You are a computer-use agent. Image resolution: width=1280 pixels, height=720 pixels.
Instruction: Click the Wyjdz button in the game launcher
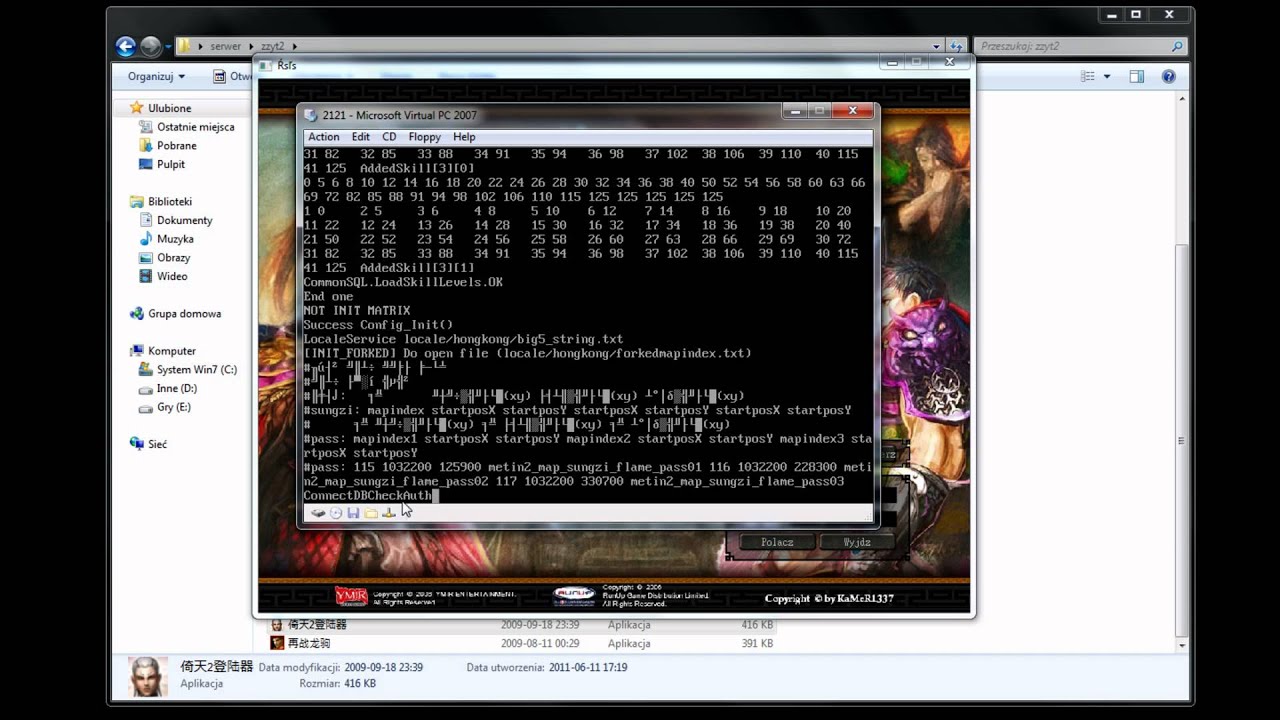(x=857, y=542)
